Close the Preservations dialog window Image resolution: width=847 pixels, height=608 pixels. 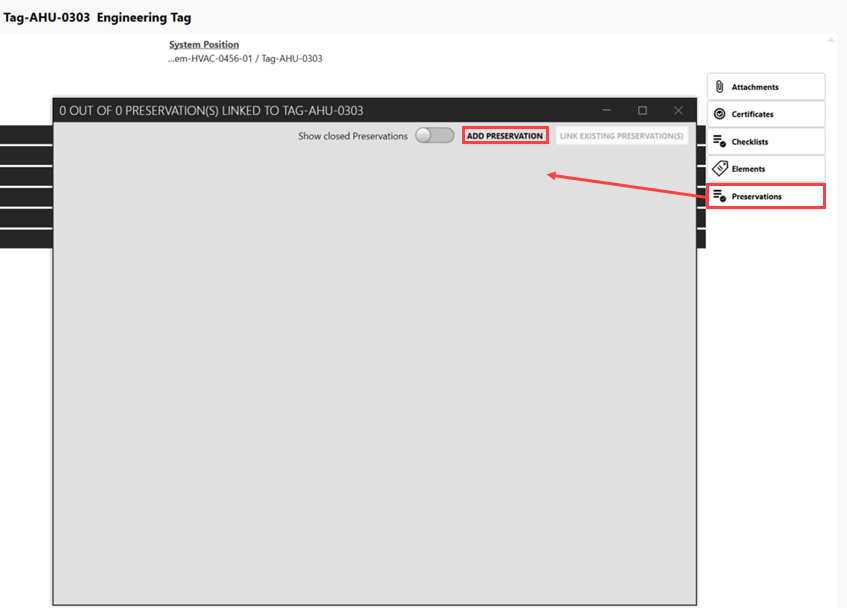pos(678,110)
